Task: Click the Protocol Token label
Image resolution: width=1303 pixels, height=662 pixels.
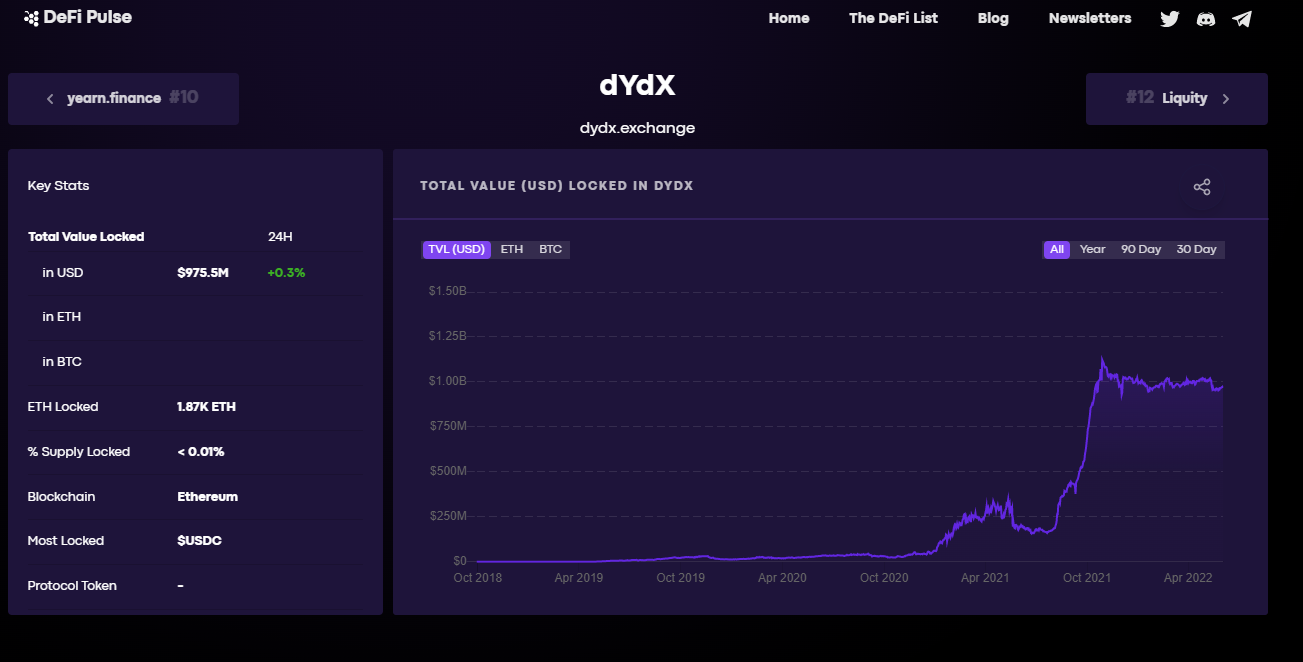Action: pos(72,586)
